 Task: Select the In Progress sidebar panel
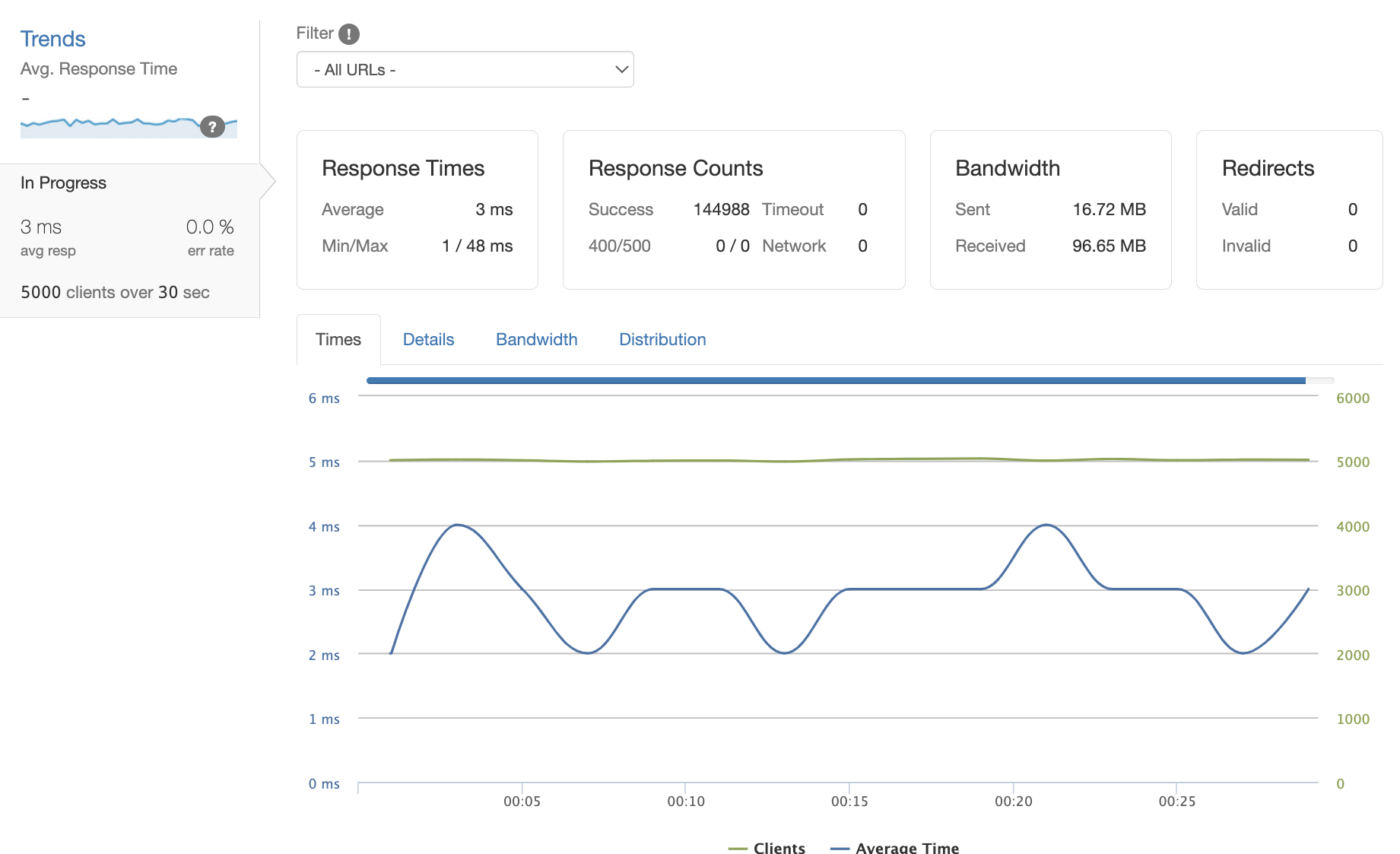point(129,241)
